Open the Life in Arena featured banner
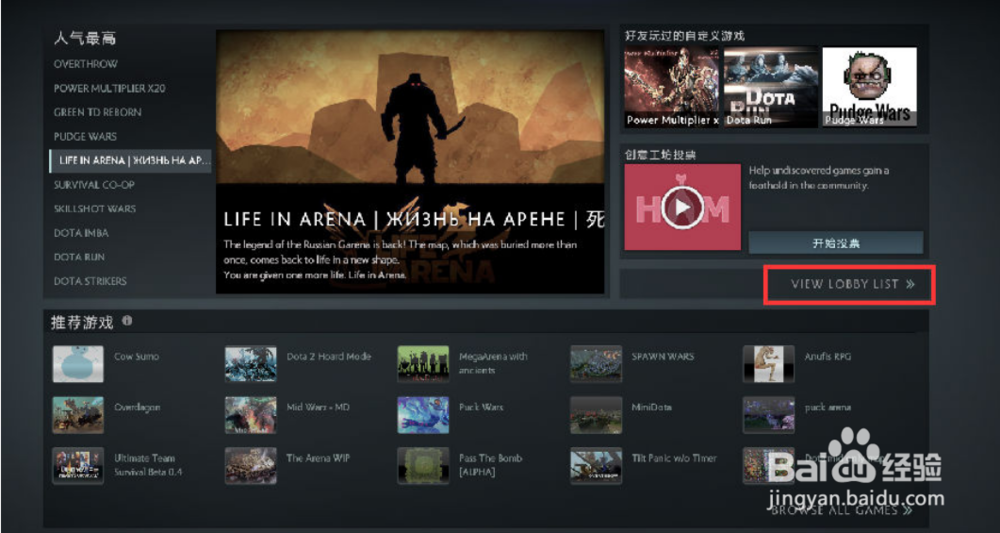The image size is (1000, 533). coord(410,162)
